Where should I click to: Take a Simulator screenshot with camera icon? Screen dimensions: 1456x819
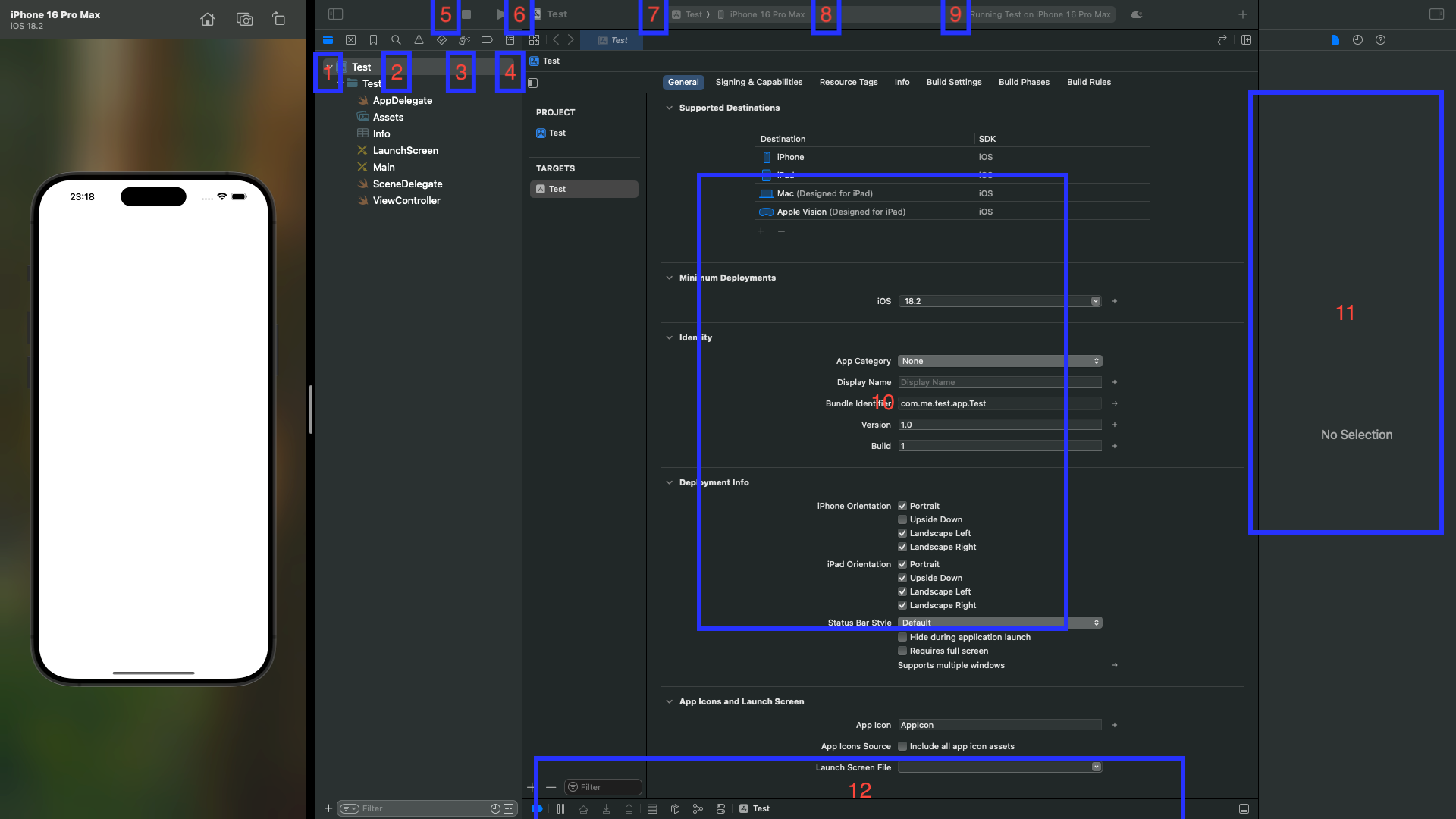(x=244, y=19)
